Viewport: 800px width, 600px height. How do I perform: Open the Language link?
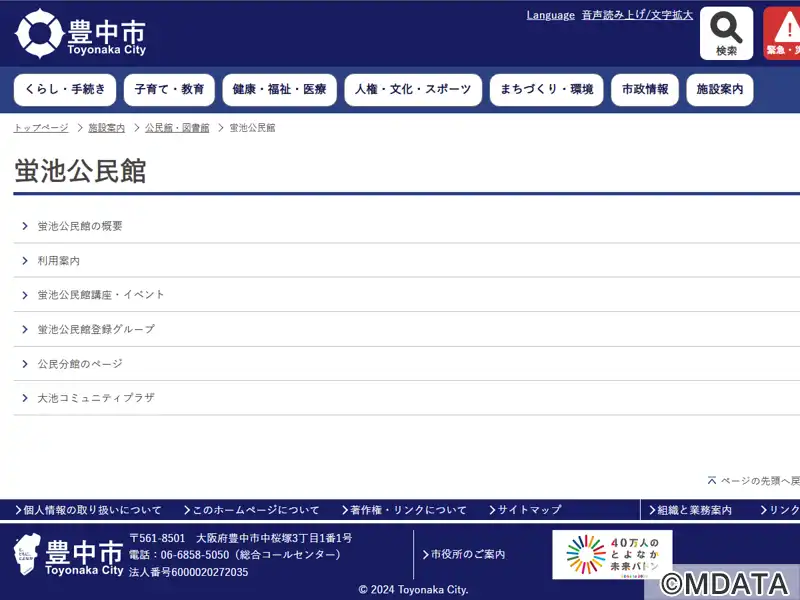[550, 15]
